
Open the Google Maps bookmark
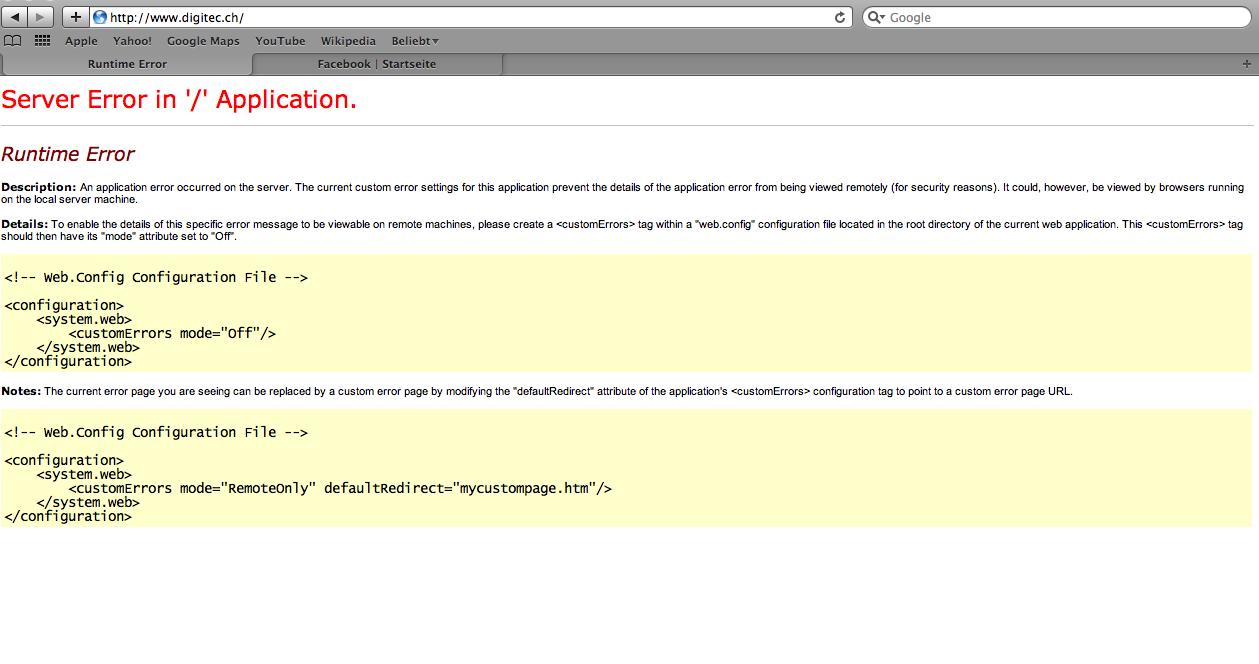click(203, 41)
